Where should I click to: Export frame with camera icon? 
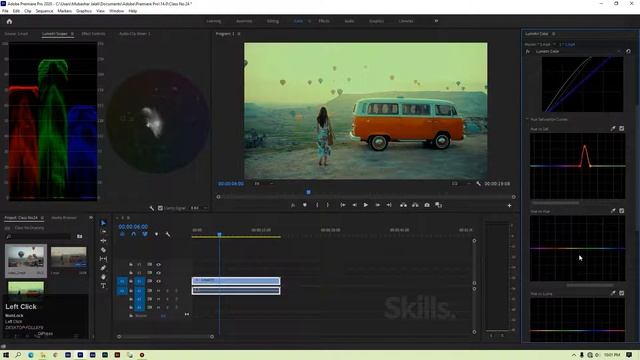coord(427,205)
